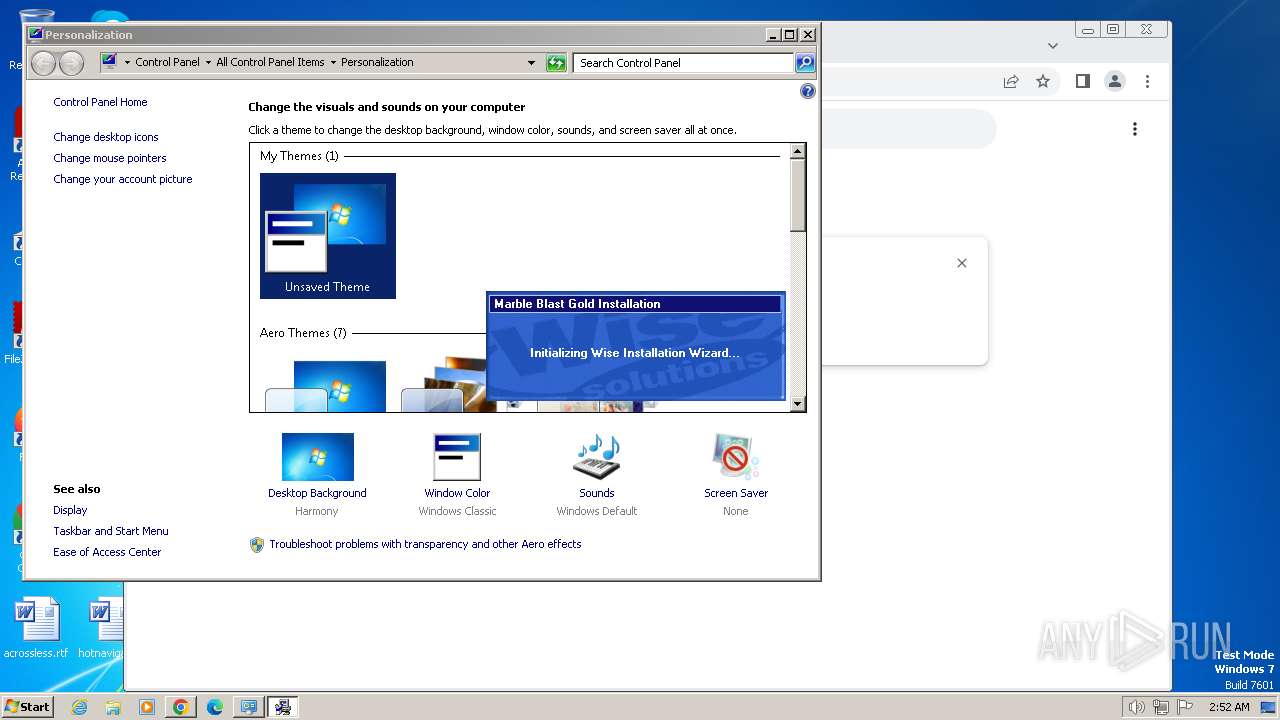Open address bar history dropdown
Image resolution: width=1280 pixels, height=720 pixels.
pos(531,63)
